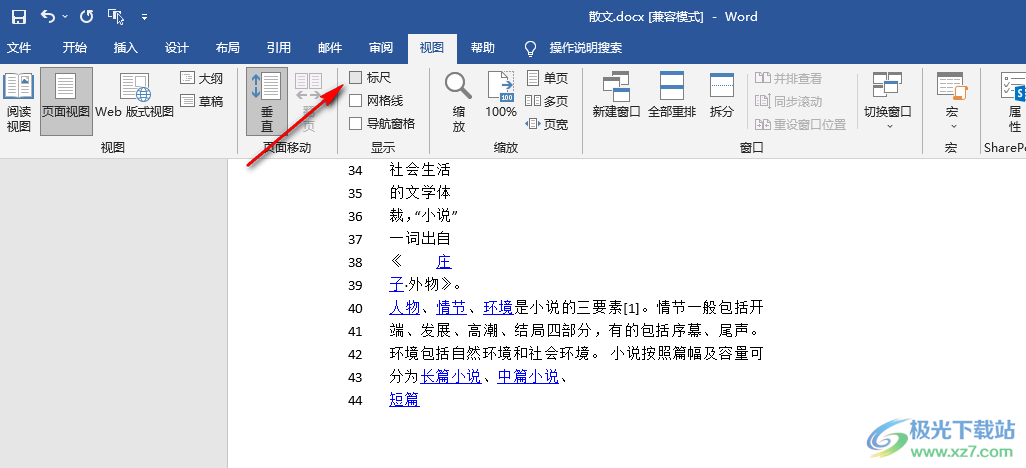Enable the 导航窗格 navigation pane checkbox

(355, 123)
